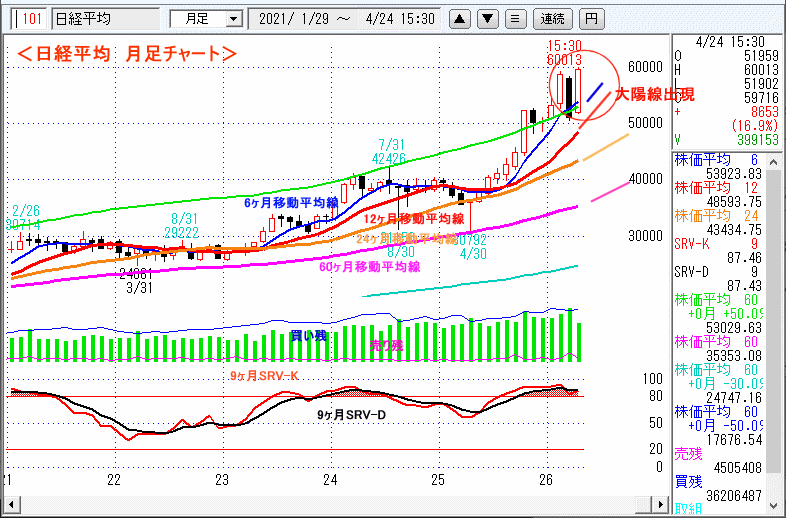Screen dimensions: 786x518
Task: Click the up arrow of indicator panel scrollbar
Action: click(773, 162)
